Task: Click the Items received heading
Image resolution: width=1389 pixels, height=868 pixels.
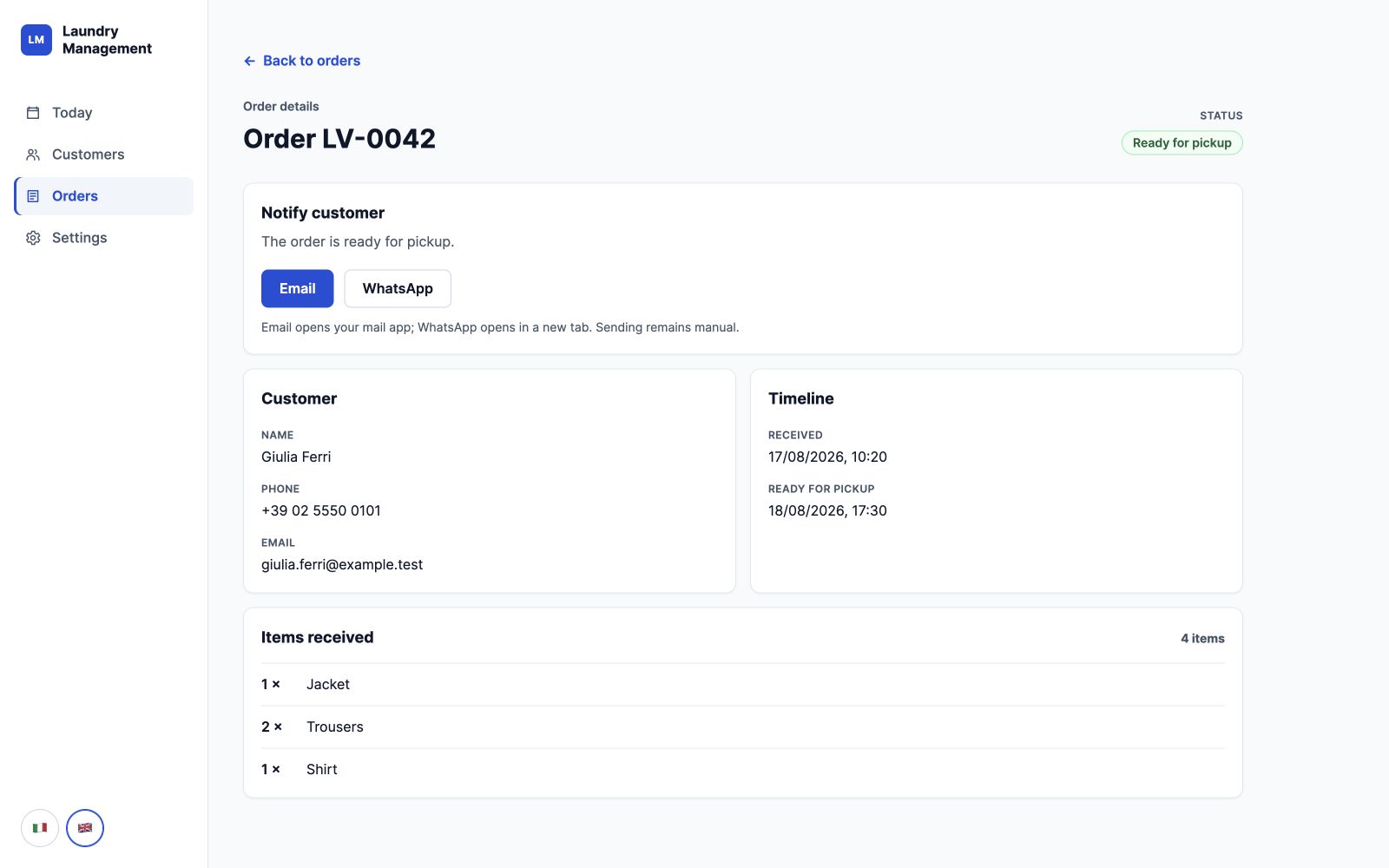Action: 317,637
